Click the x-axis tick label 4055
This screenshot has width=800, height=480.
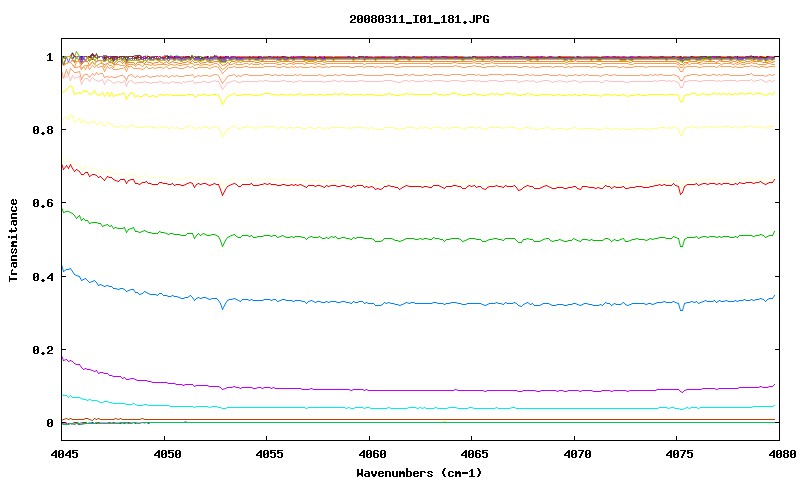click(267, 453)
